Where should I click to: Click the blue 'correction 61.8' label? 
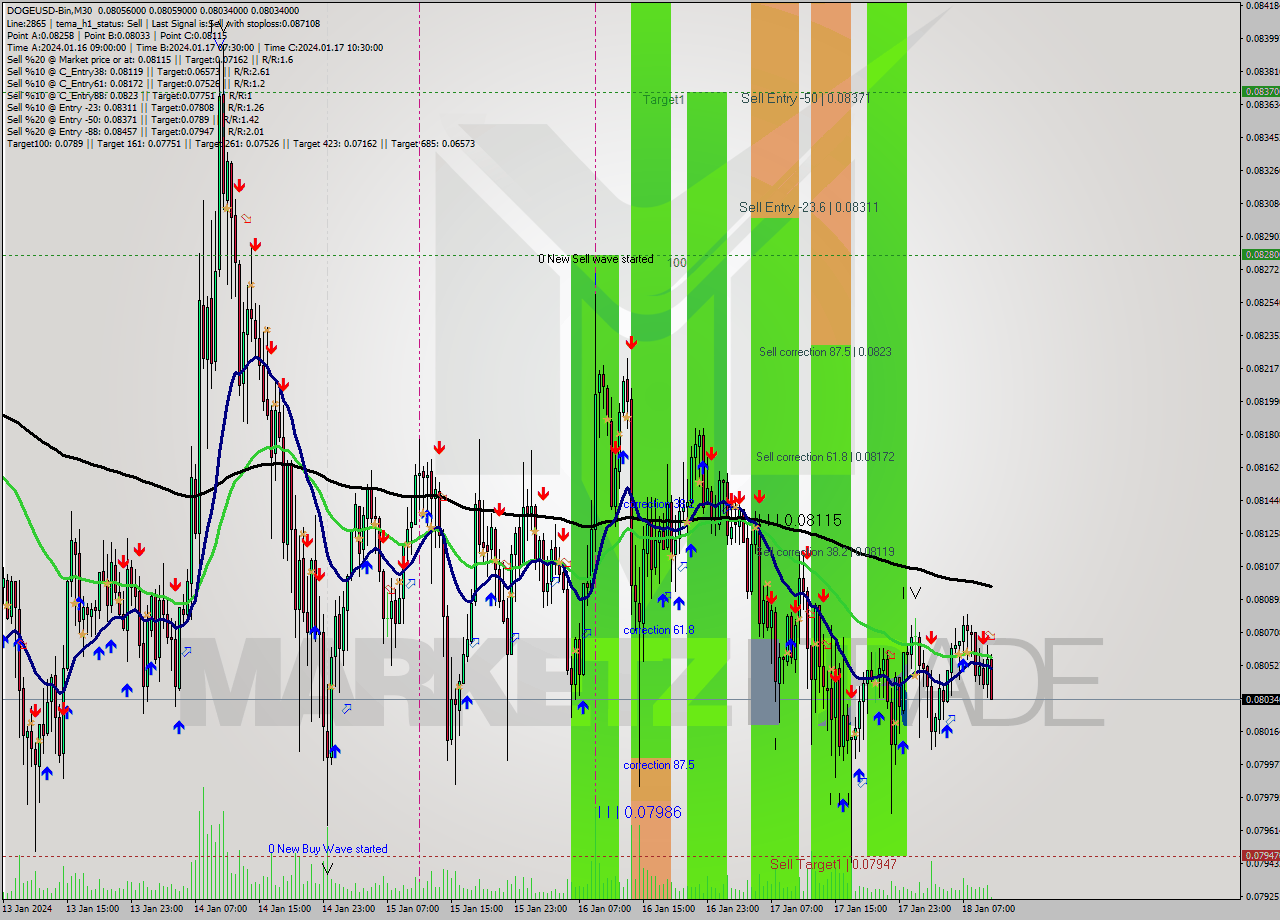658,630
